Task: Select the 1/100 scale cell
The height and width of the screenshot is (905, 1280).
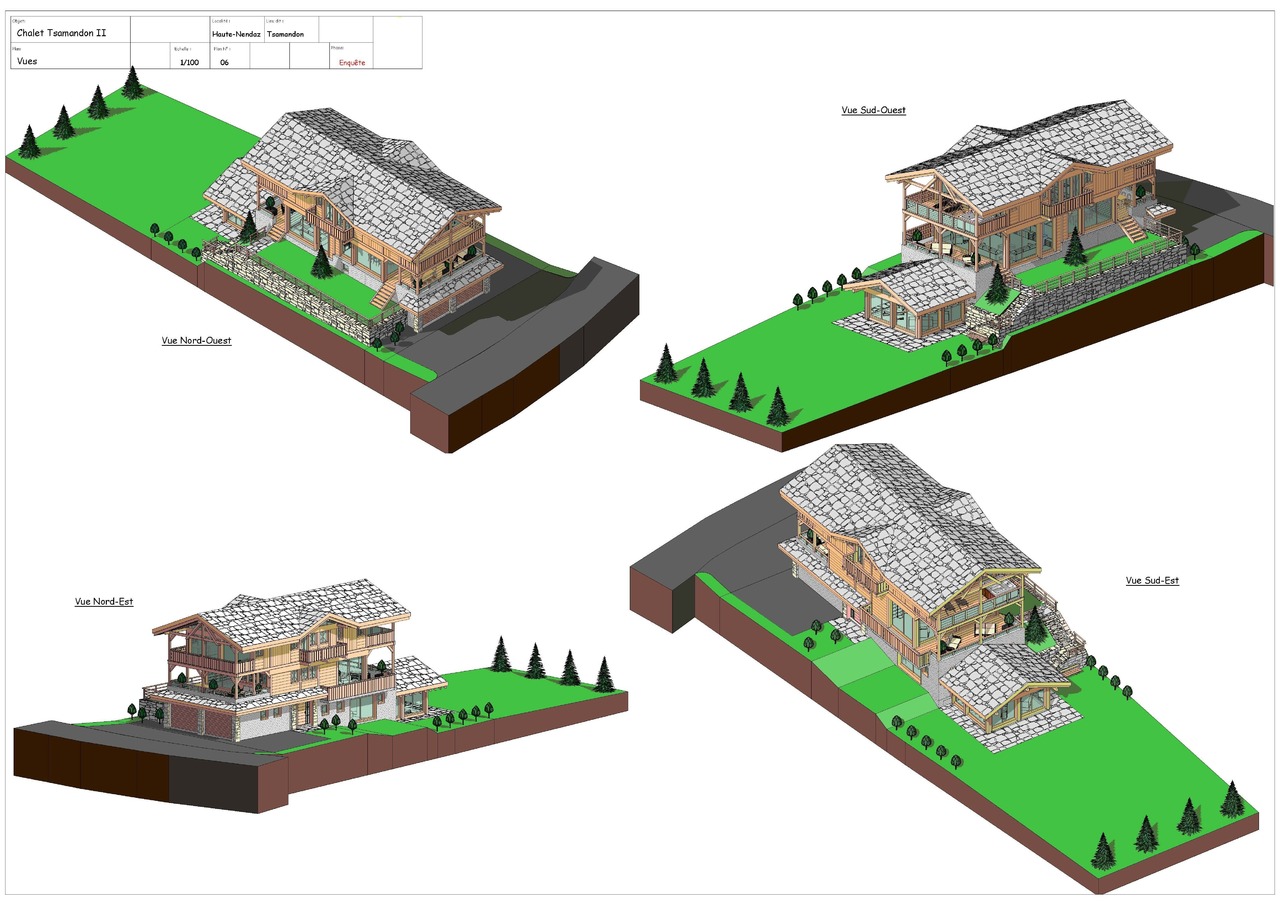Action: click(x=189, y=62)
